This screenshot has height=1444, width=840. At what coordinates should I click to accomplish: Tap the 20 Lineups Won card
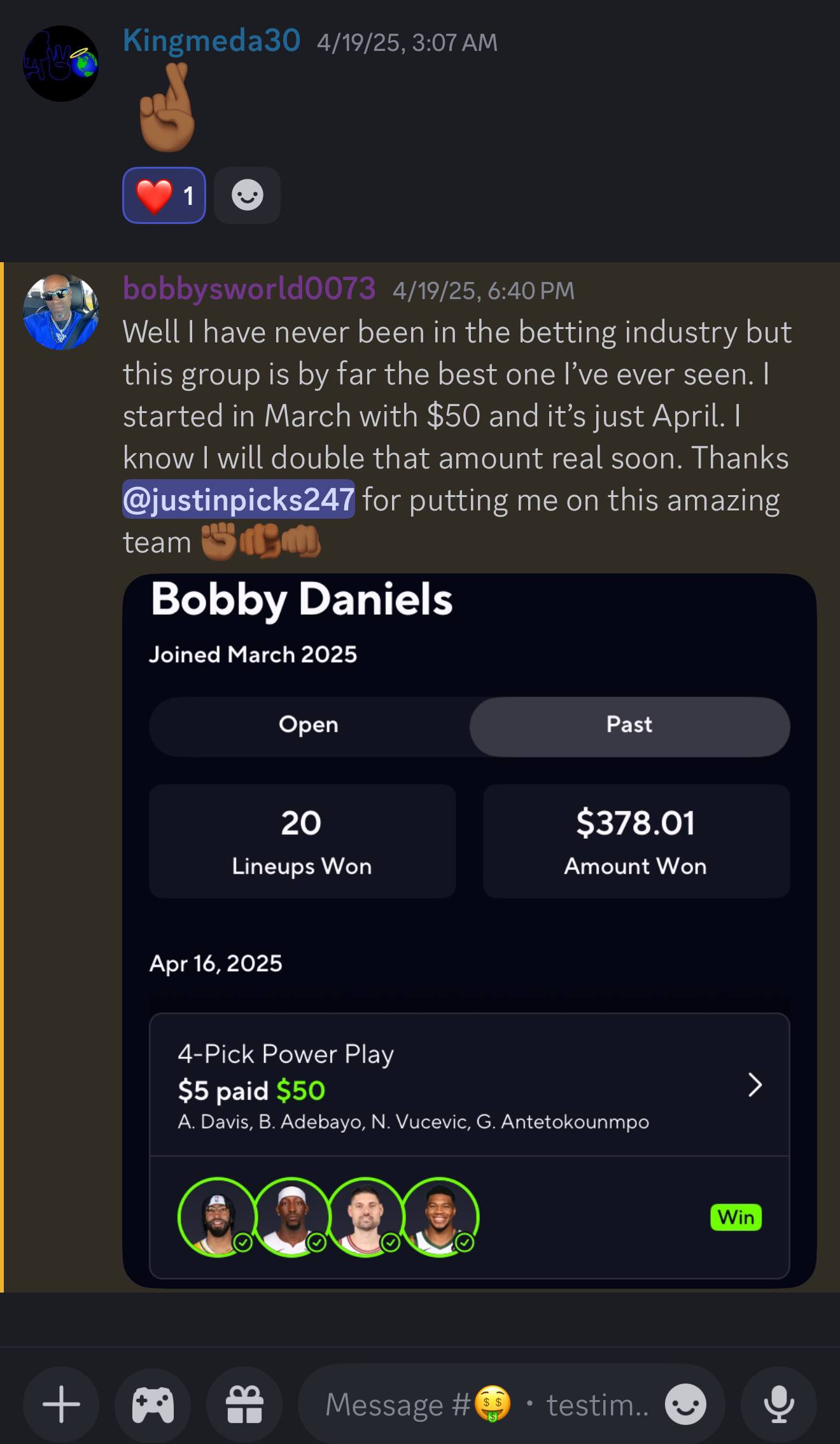pos(302,841)
